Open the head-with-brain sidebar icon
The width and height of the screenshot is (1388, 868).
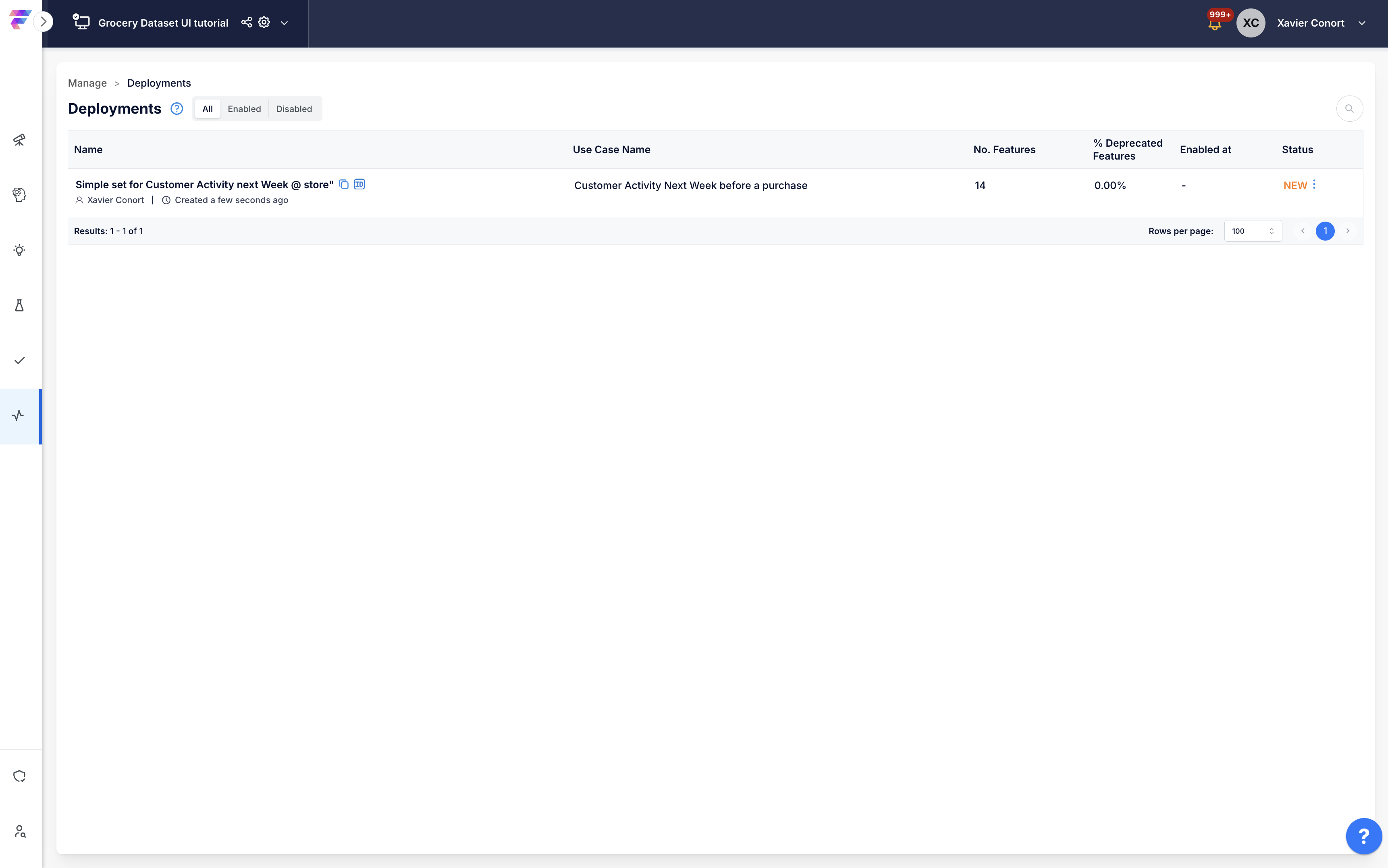coord(19,195)
